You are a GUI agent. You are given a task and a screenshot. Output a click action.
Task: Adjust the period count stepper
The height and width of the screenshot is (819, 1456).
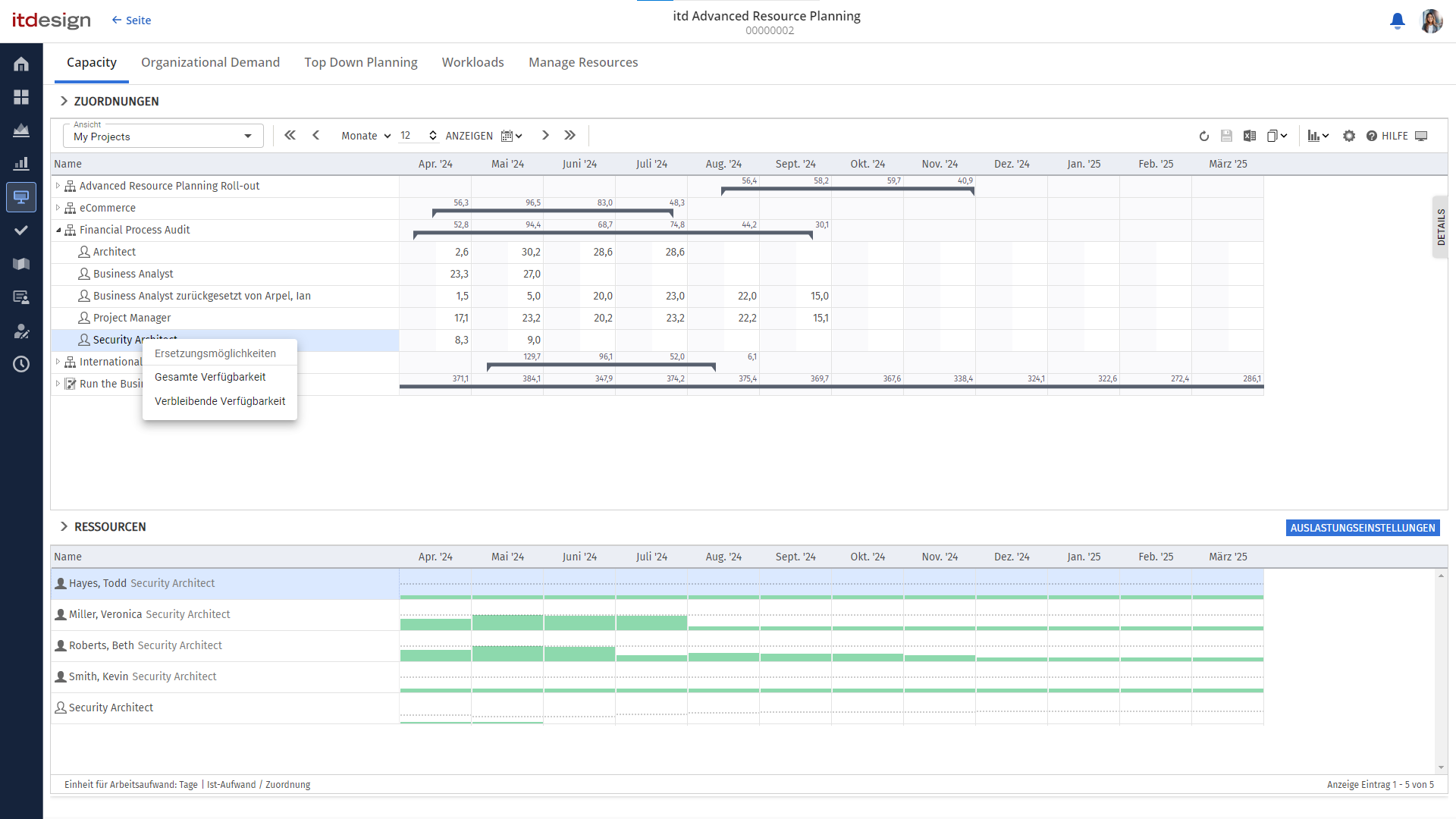pyautogui.click(x=432, y=136)
